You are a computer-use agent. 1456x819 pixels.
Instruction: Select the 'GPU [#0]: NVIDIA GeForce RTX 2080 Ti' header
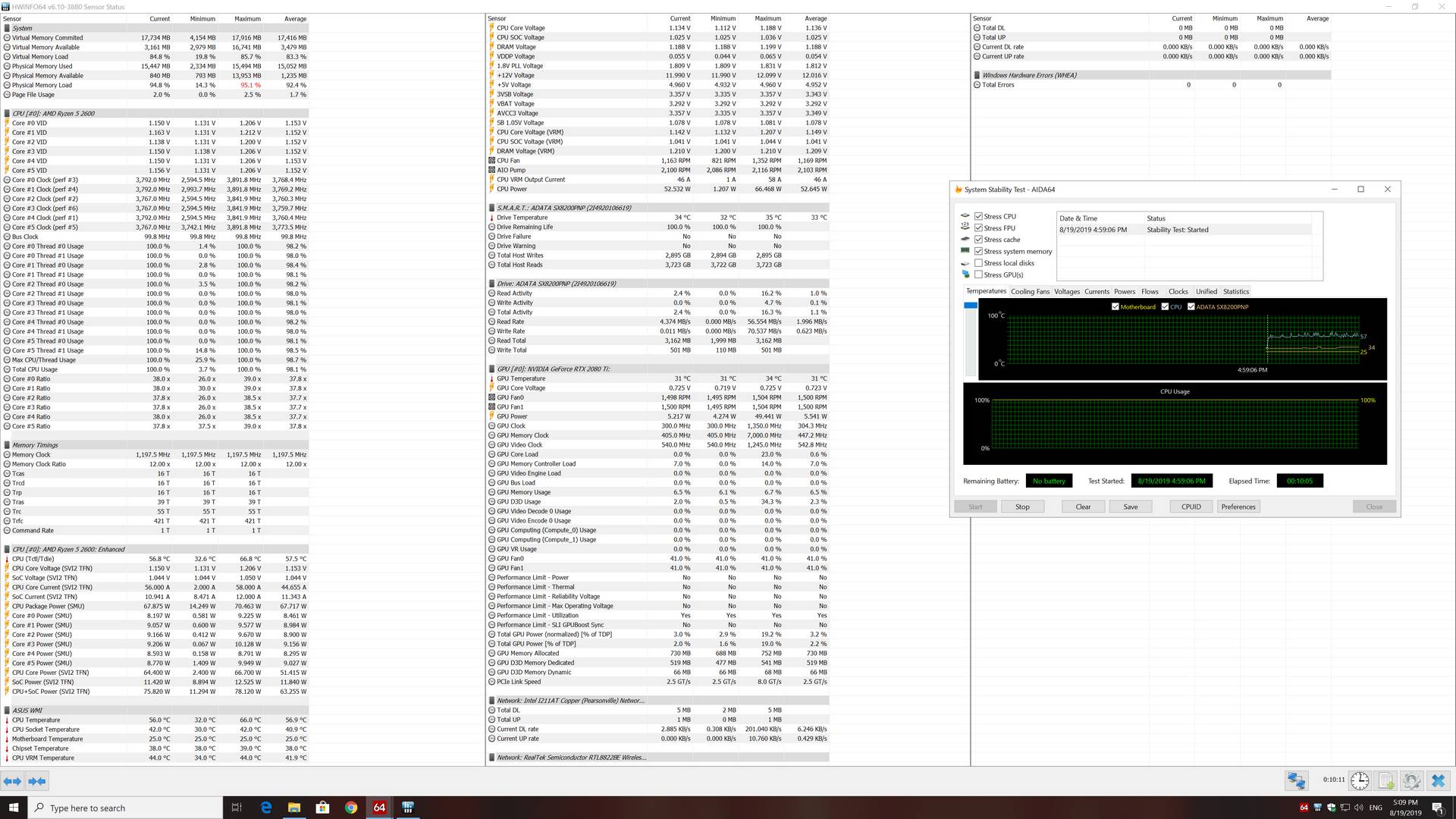658,369
